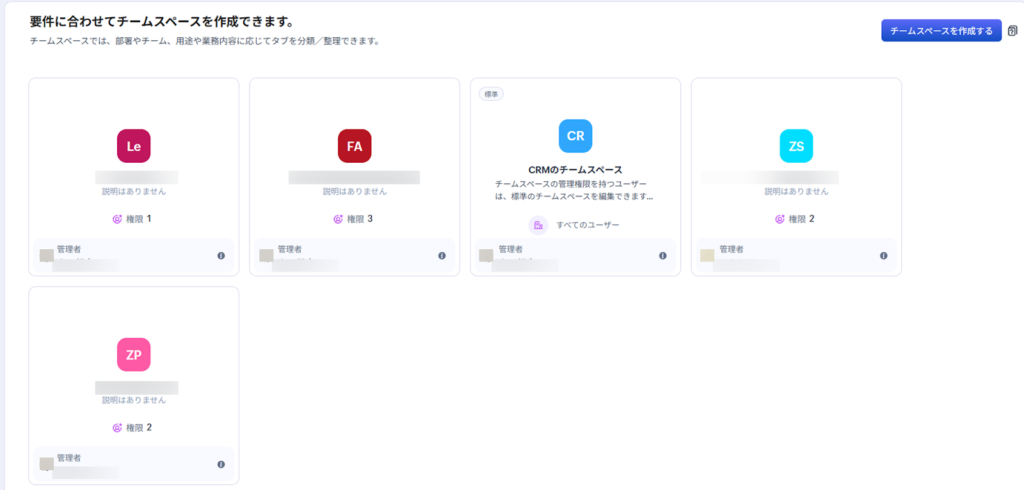
Task: Click 権限 2 in the ZP card
Action: point(133,427)
